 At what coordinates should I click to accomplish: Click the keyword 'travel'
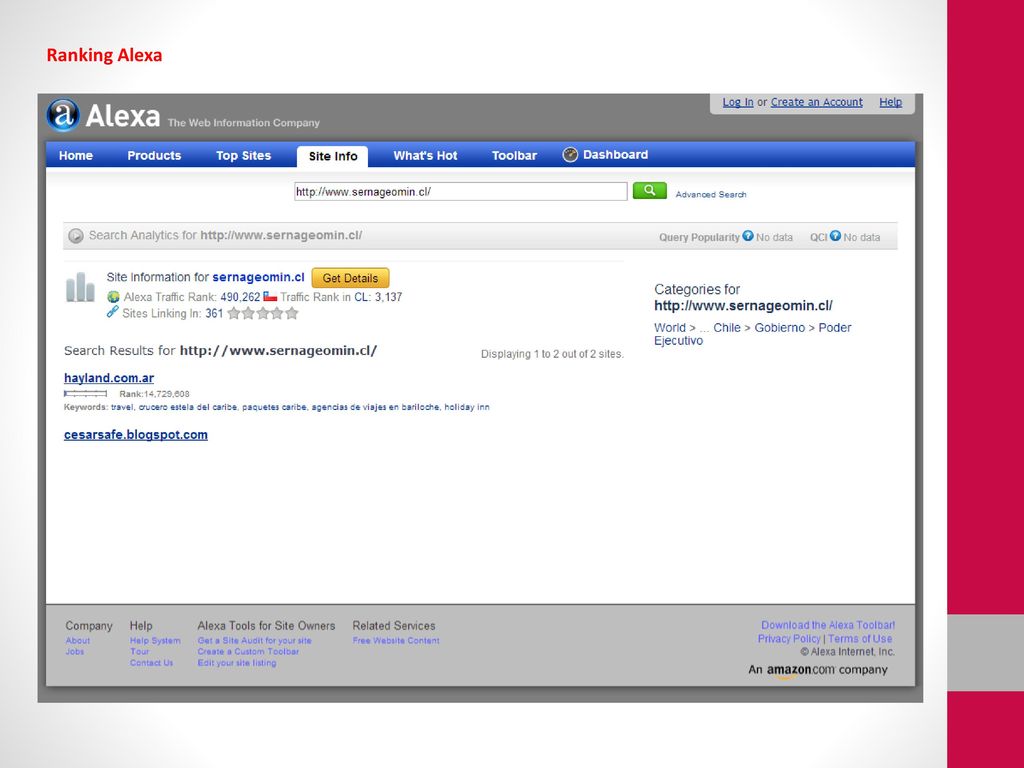click(x=121, y=407)
